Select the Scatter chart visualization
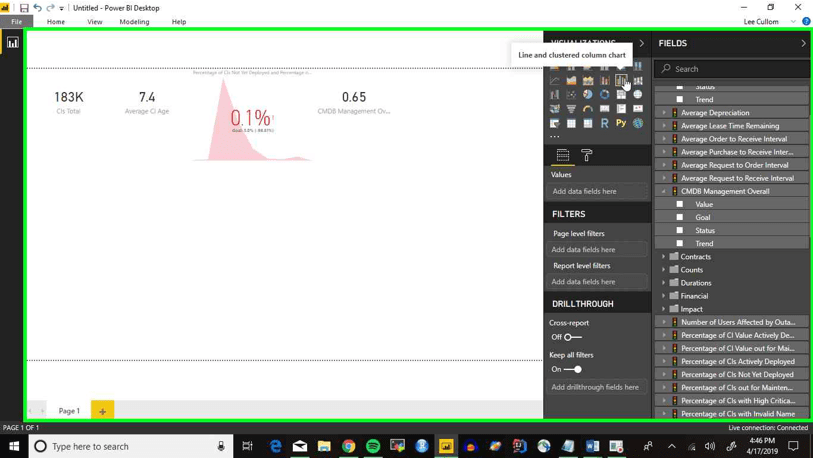Screen dimensions: 814x459 coord(572,94)
